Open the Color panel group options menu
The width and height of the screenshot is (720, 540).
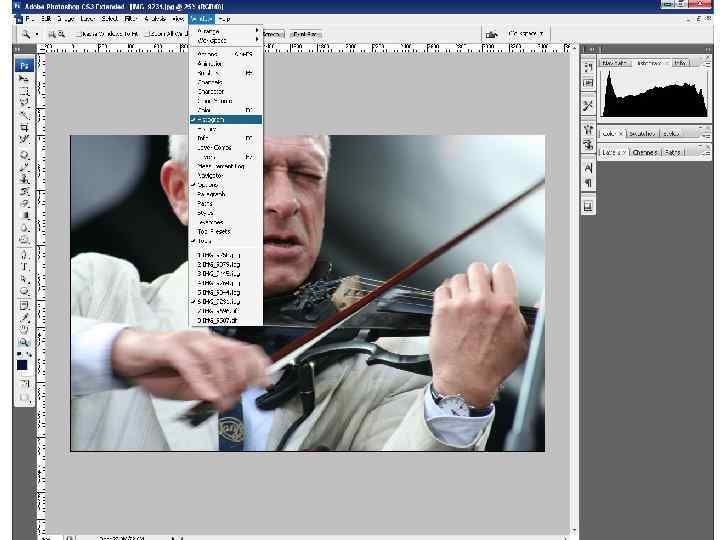point(707,134)
